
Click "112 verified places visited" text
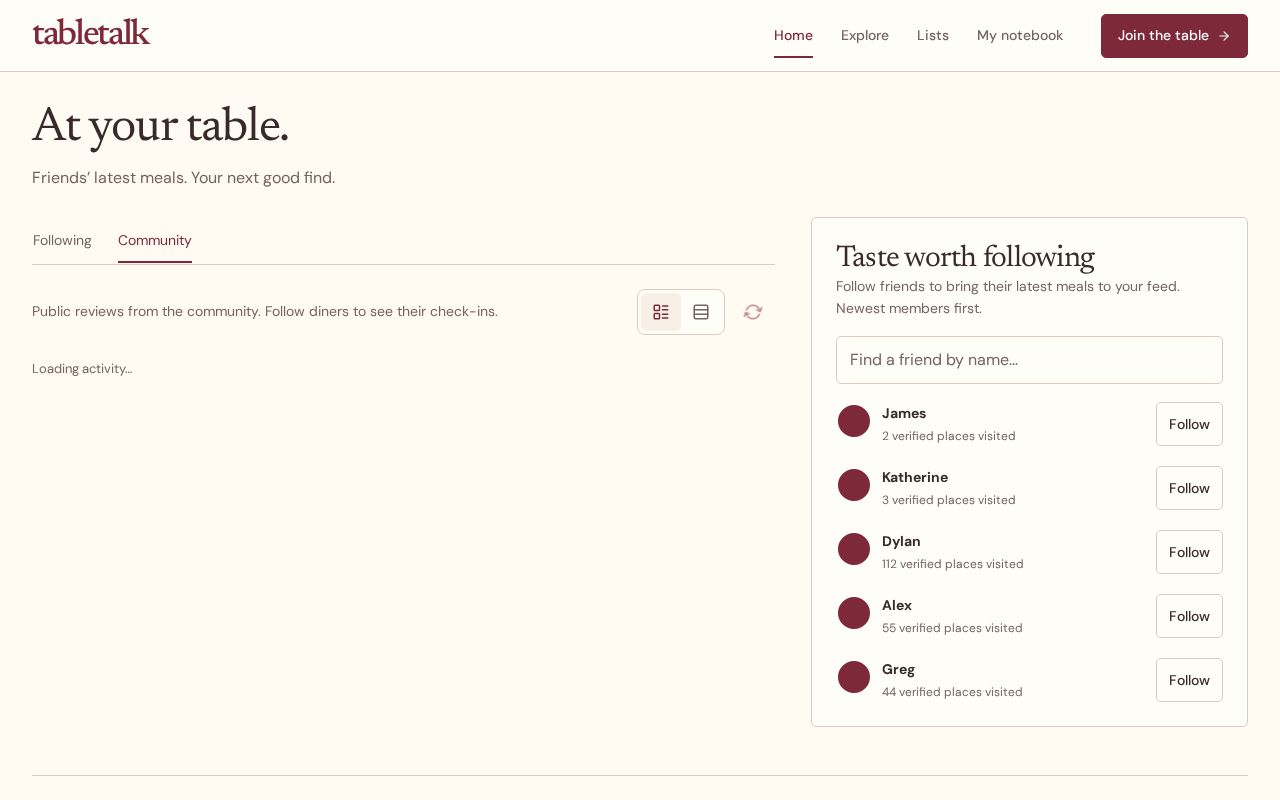953,564
